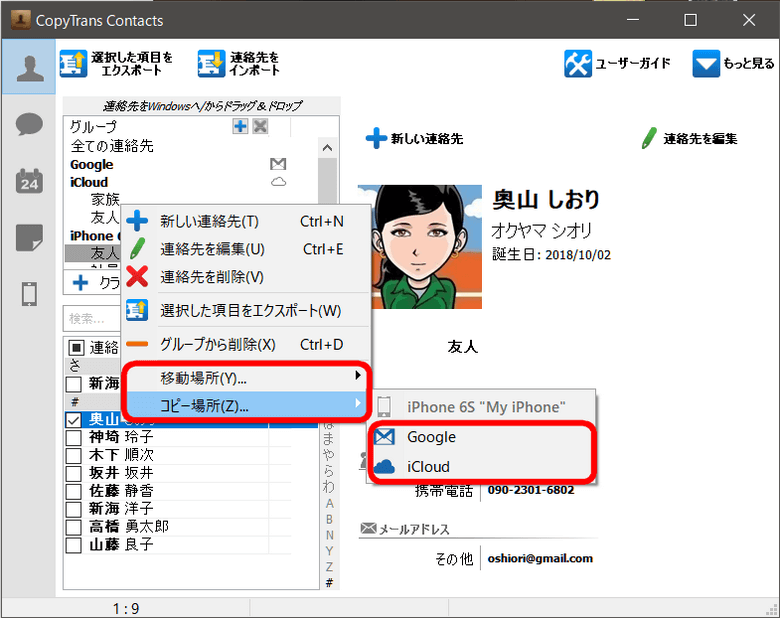The image size is (780, 618).
Task: Select the 家族 group under iCloud
Action: (105, 200)
